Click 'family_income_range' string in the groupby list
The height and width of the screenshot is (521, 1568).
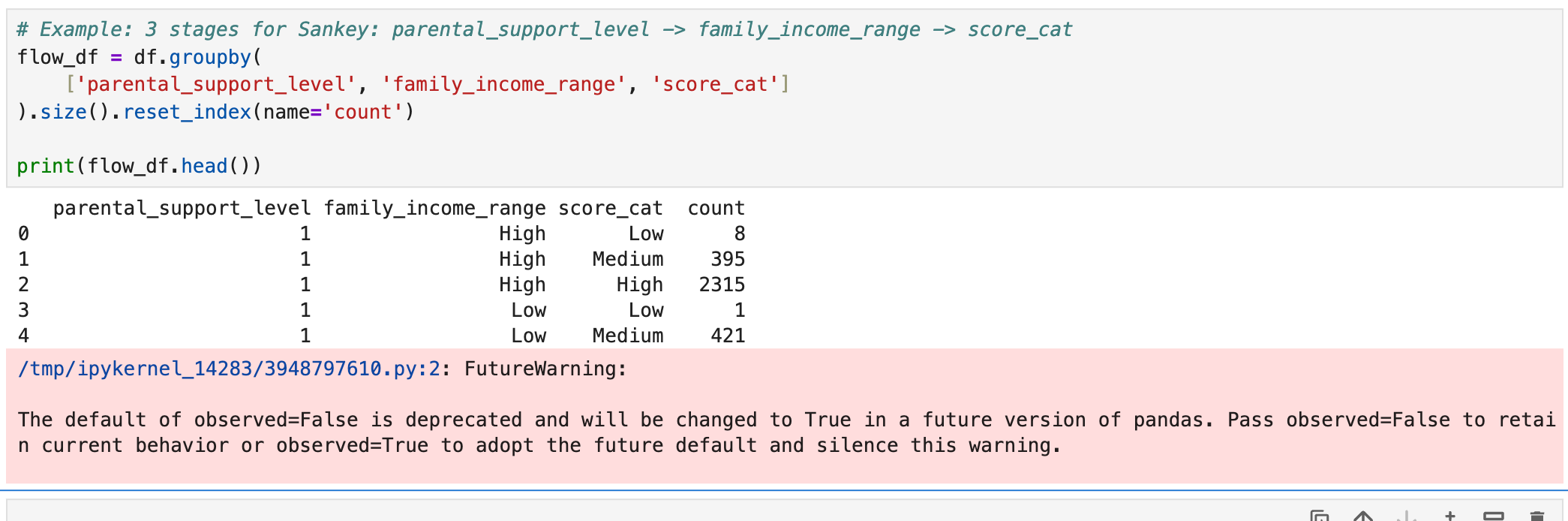click(x=503, y=84)
